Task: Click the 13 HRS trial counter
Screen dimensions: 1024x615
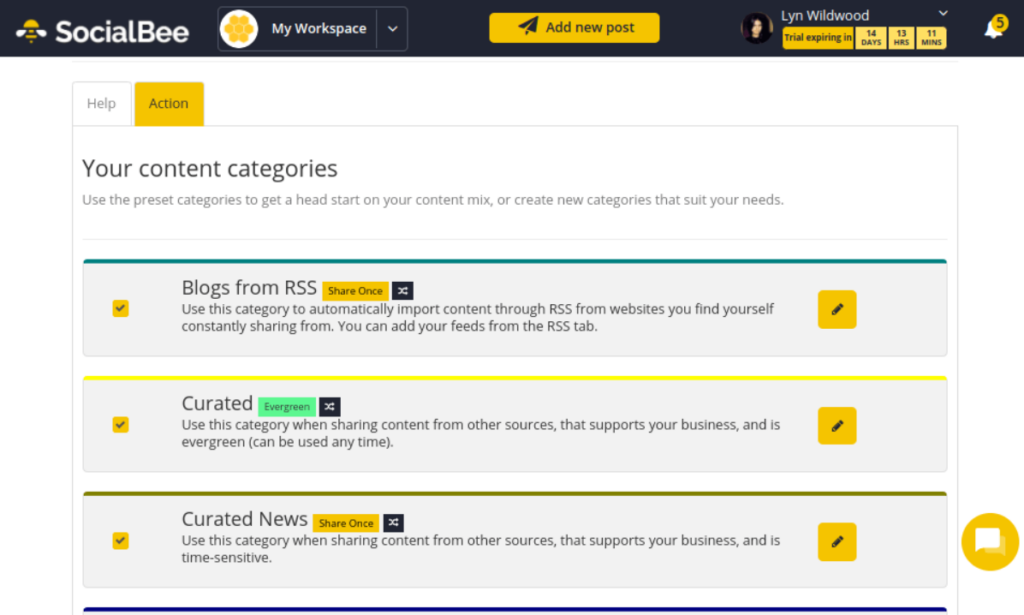Action: coord(901,38)
